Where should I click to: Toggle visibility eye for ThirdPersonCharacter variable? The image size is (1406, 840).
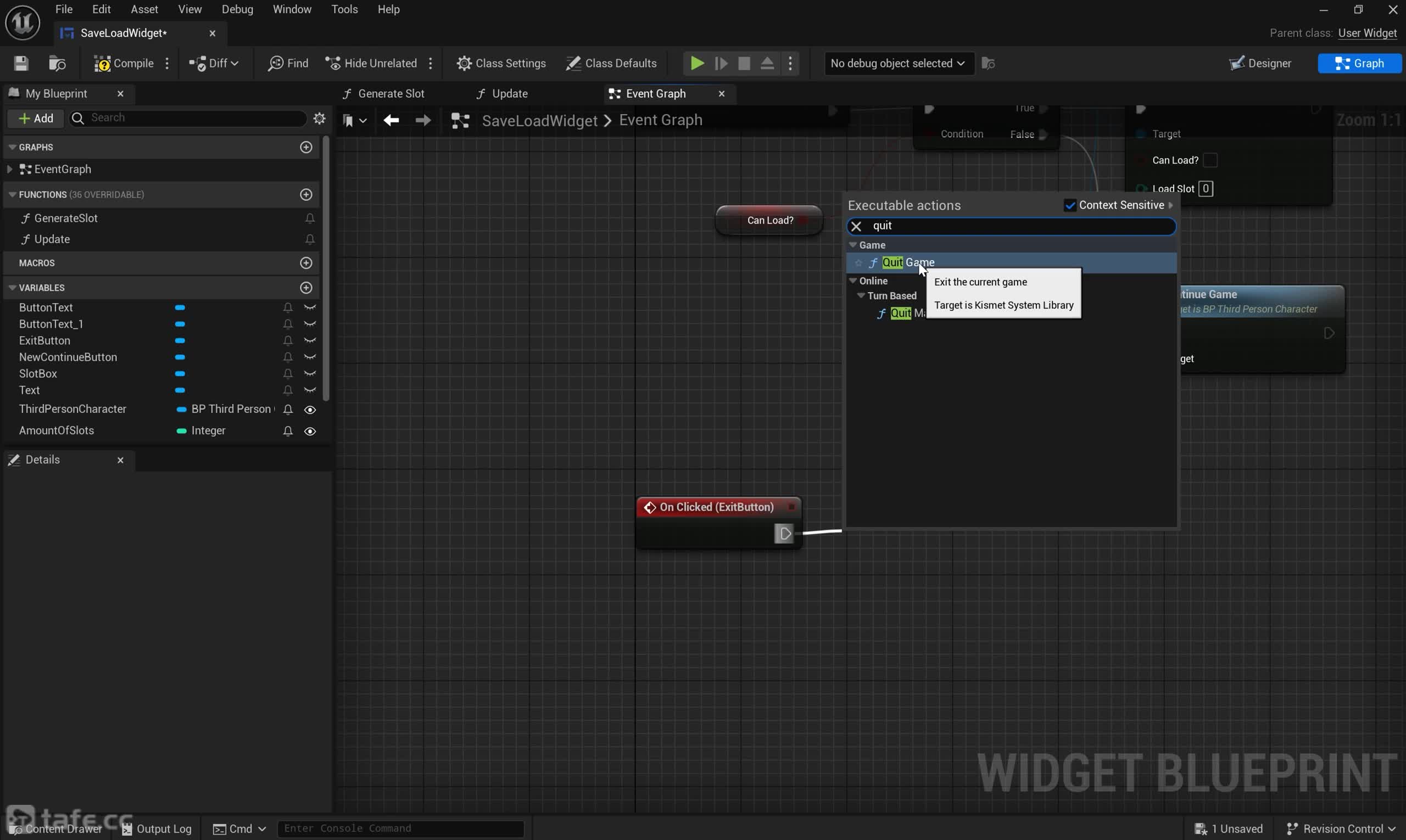pyautogui.click(x=310, y=410)
